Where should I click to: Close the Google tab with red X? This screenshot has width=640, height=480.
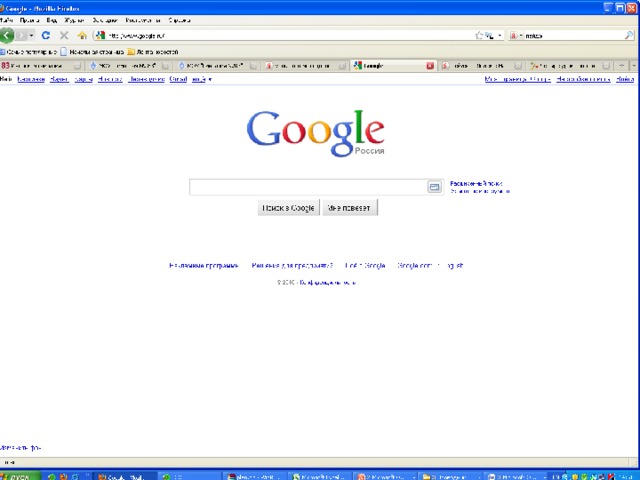click(x=430, y=66)
